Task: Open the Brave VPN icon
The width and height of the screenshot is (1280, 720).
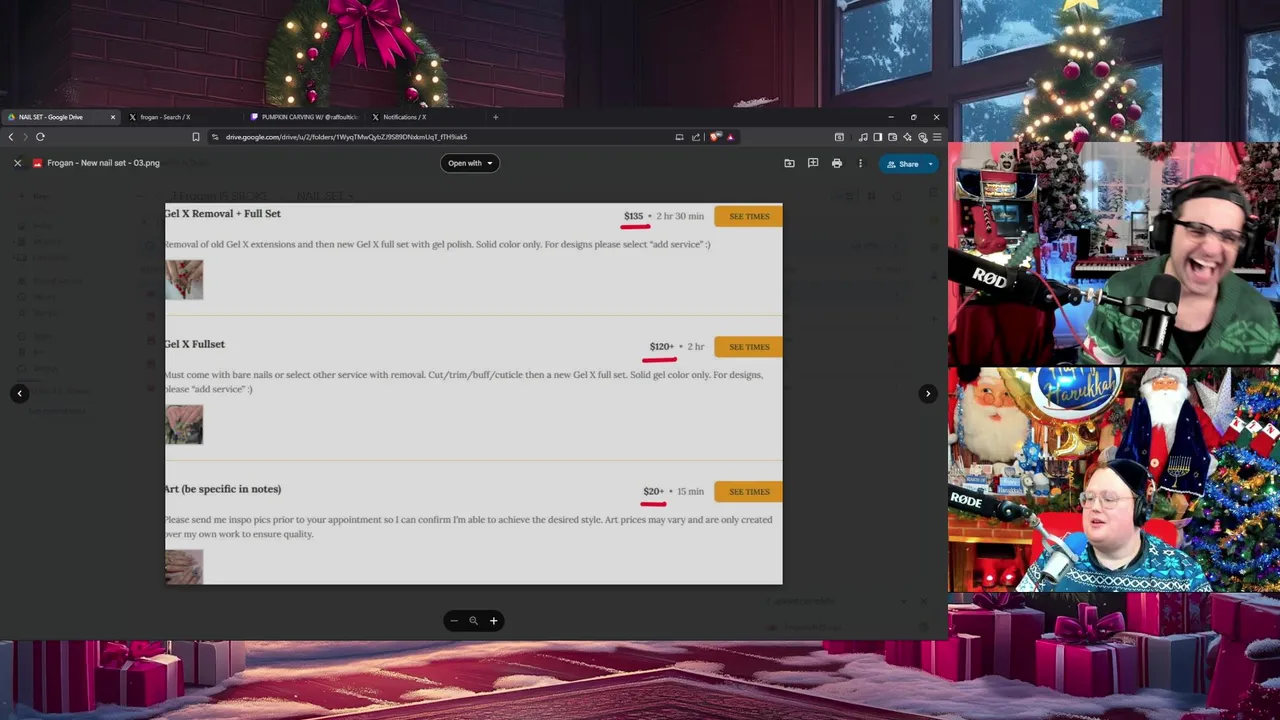Action: (923, 137)
